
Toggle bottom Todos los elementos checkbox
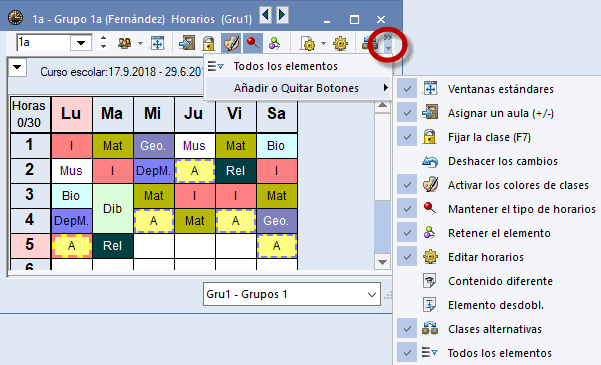click(x=407, y=353)
